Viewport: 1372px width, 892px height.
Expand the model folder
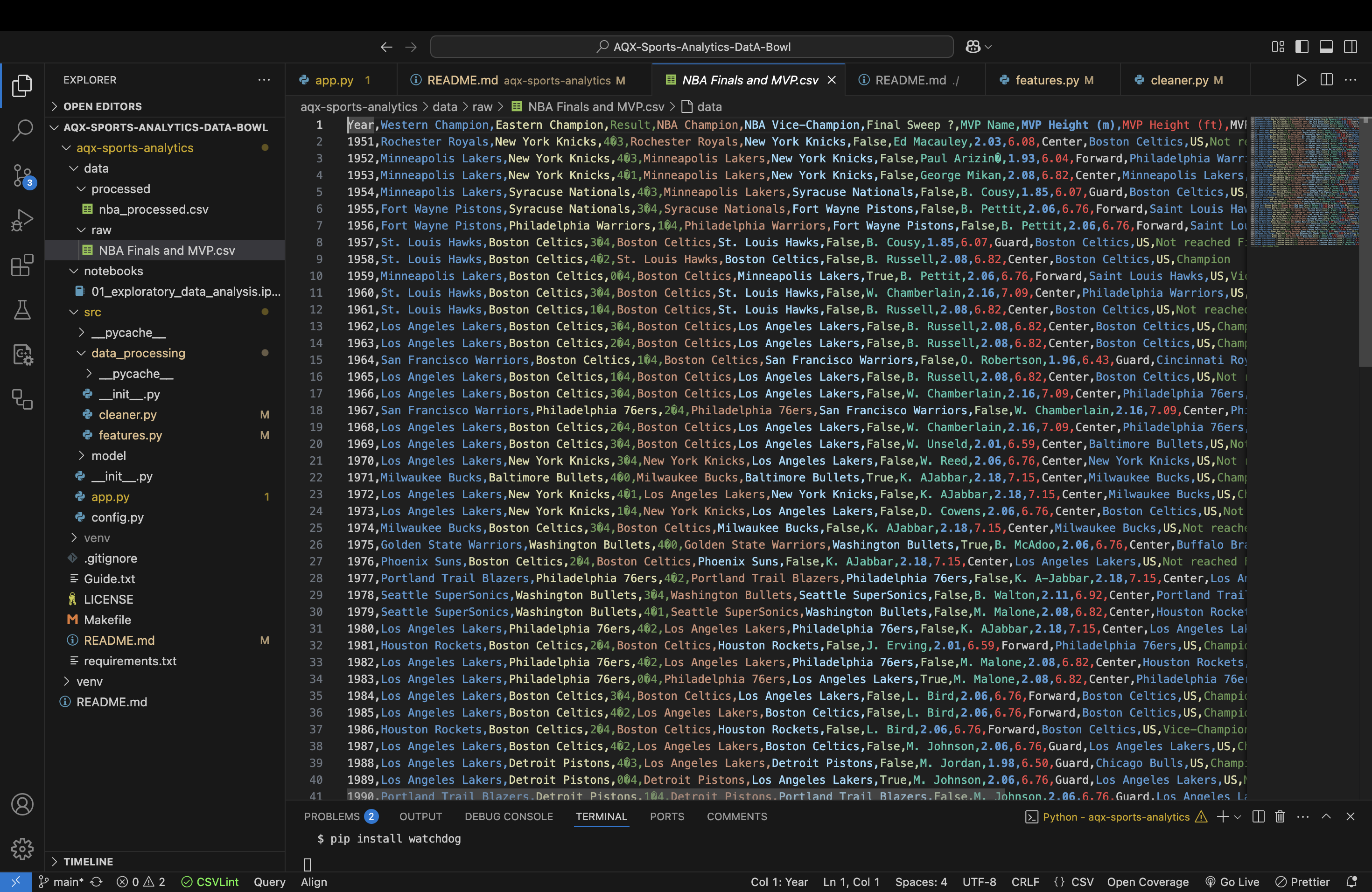(108, 456)
